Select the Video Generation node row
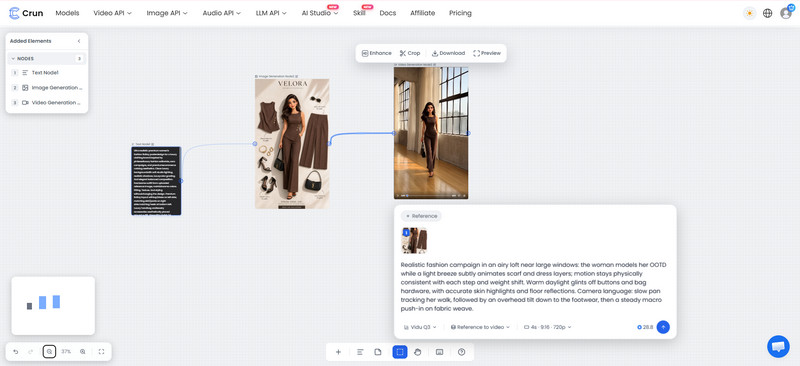Image resolution: width=800 pixels, height=366 pixels. coord(46,103)
